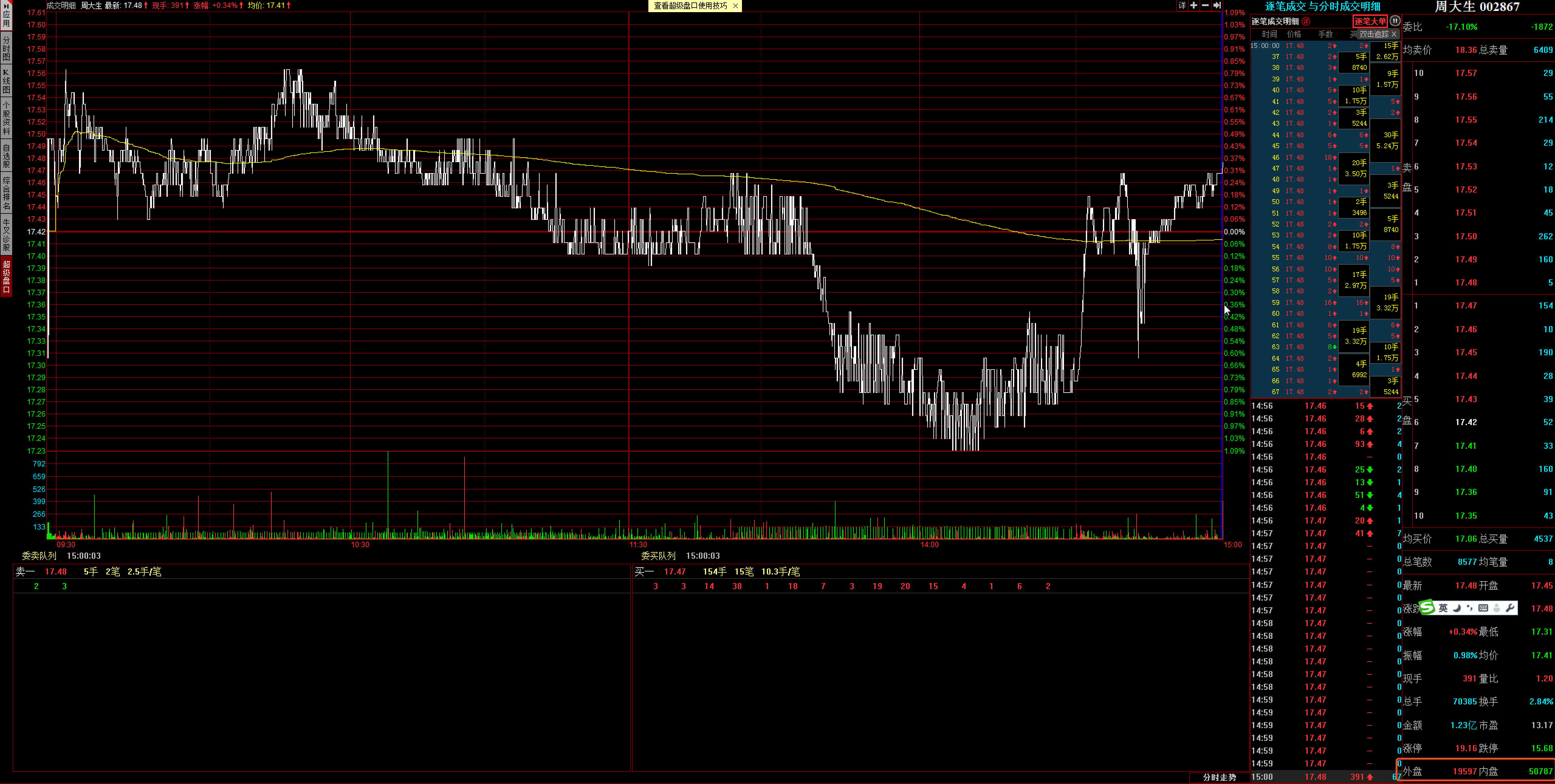This screenshot has height=784, width=1555.
Task: Click the jump-to-end arrow icon
Action: pos(1217,5)
